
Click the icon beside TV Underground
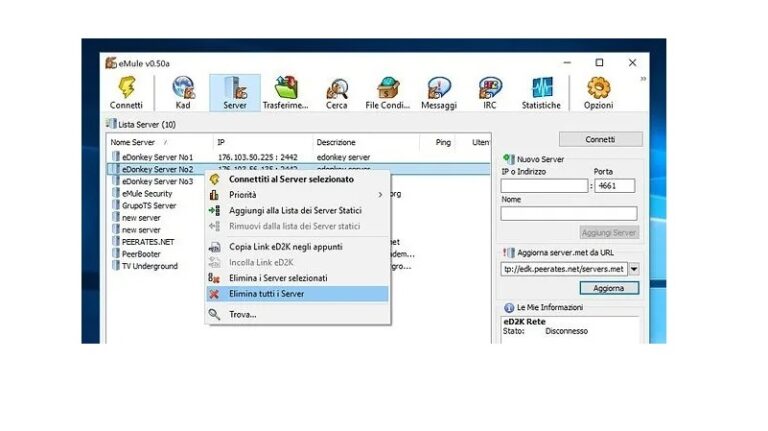click(116, 266)
